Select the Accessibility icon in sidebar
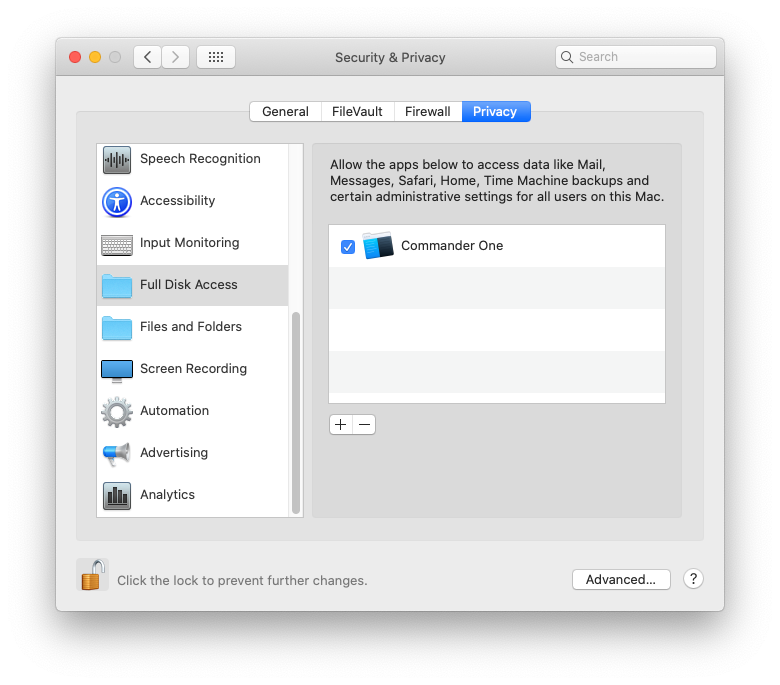This screenshot has width=780, height=685. [x=117, y=202]
